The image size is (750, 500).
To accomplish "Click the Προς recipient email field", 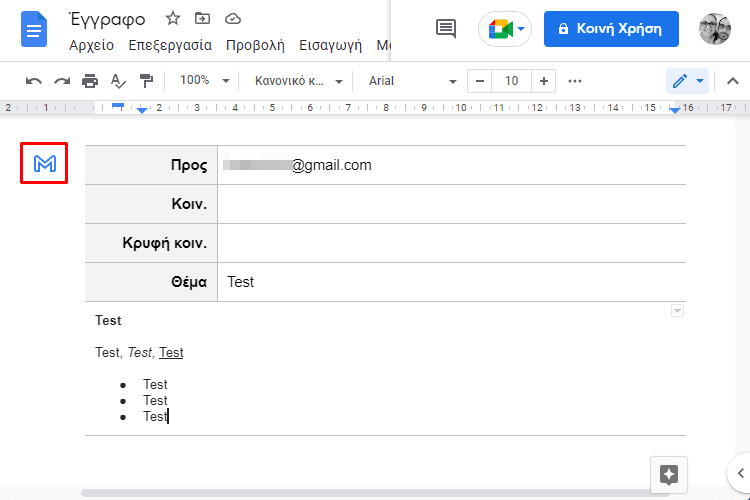I will click(451, 165).
